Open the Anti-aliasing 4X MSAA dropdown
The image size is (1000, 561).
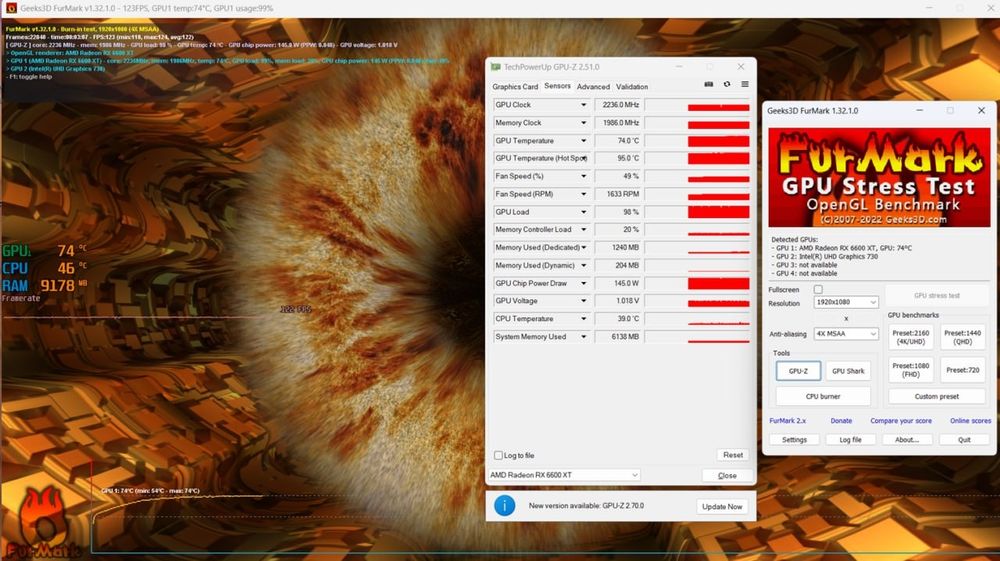[x=846, y=333]
